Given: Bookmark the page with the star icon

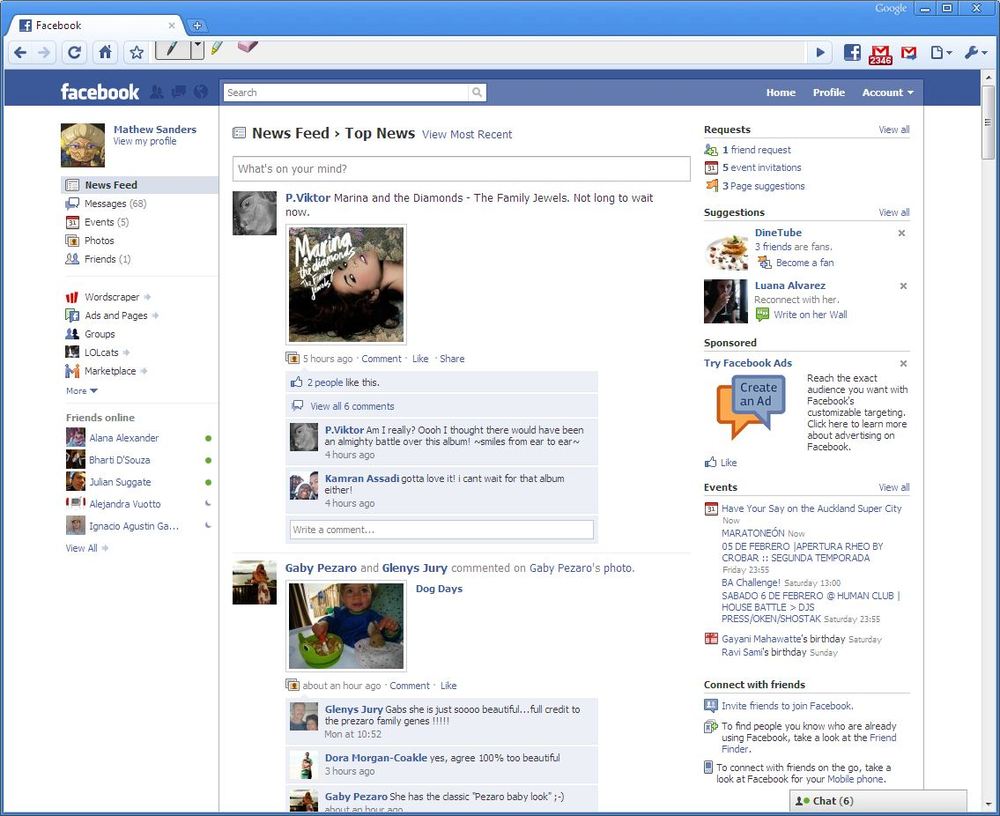Looking at the screenshot, I should coord(137,53).
